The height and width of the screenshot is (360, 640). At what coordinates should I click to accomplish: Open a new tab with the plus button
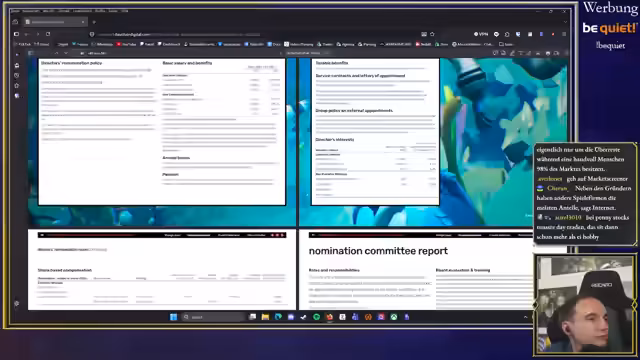94,22
